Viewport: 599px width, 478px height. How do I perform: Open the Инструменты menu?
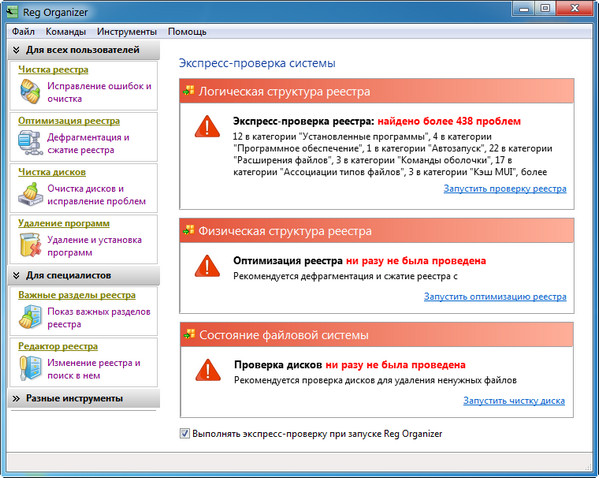(x=127, y=31)
